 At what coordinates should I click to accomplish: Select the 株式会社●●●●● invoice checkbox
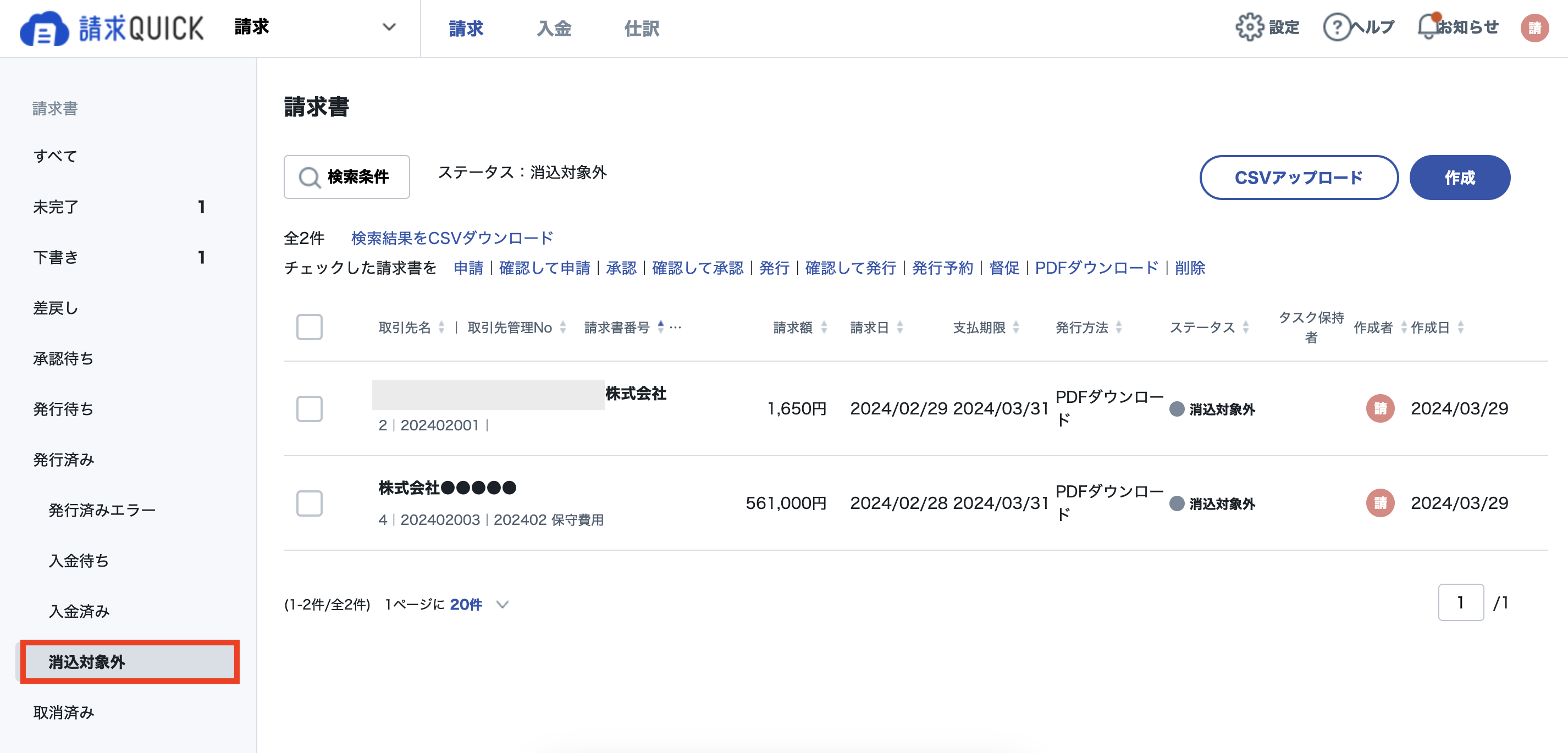point(309,503)
